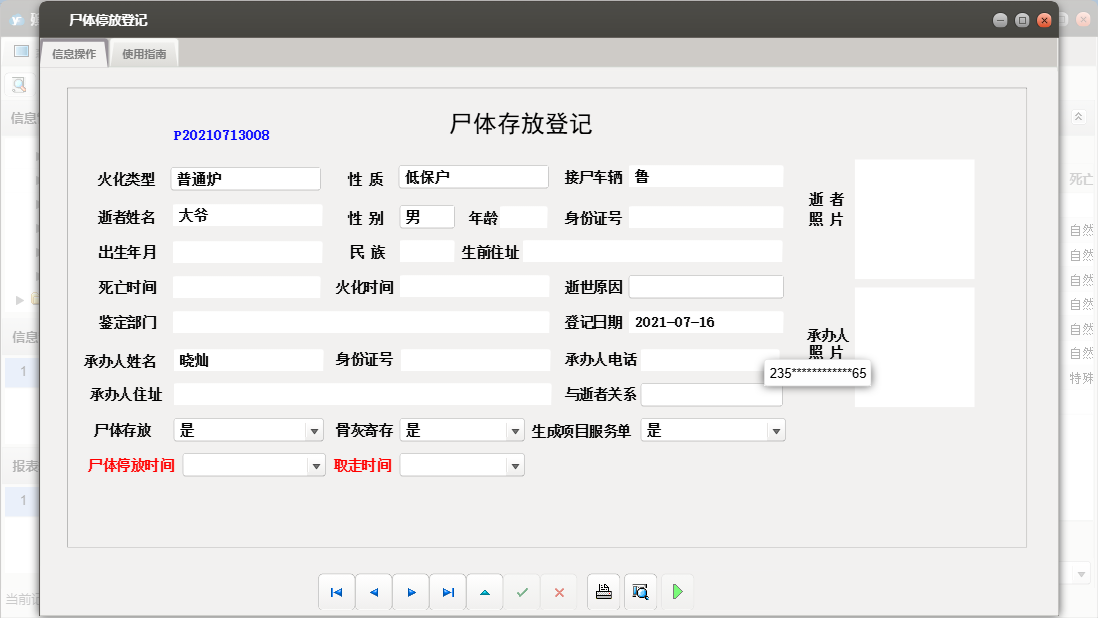Click the printer icon
1098x618 pixels.
click(x=603, y=592)
